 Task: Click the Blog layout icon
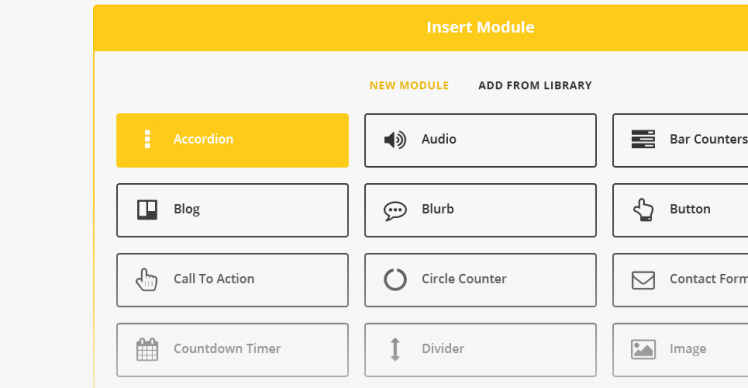(x=147, y=210)
